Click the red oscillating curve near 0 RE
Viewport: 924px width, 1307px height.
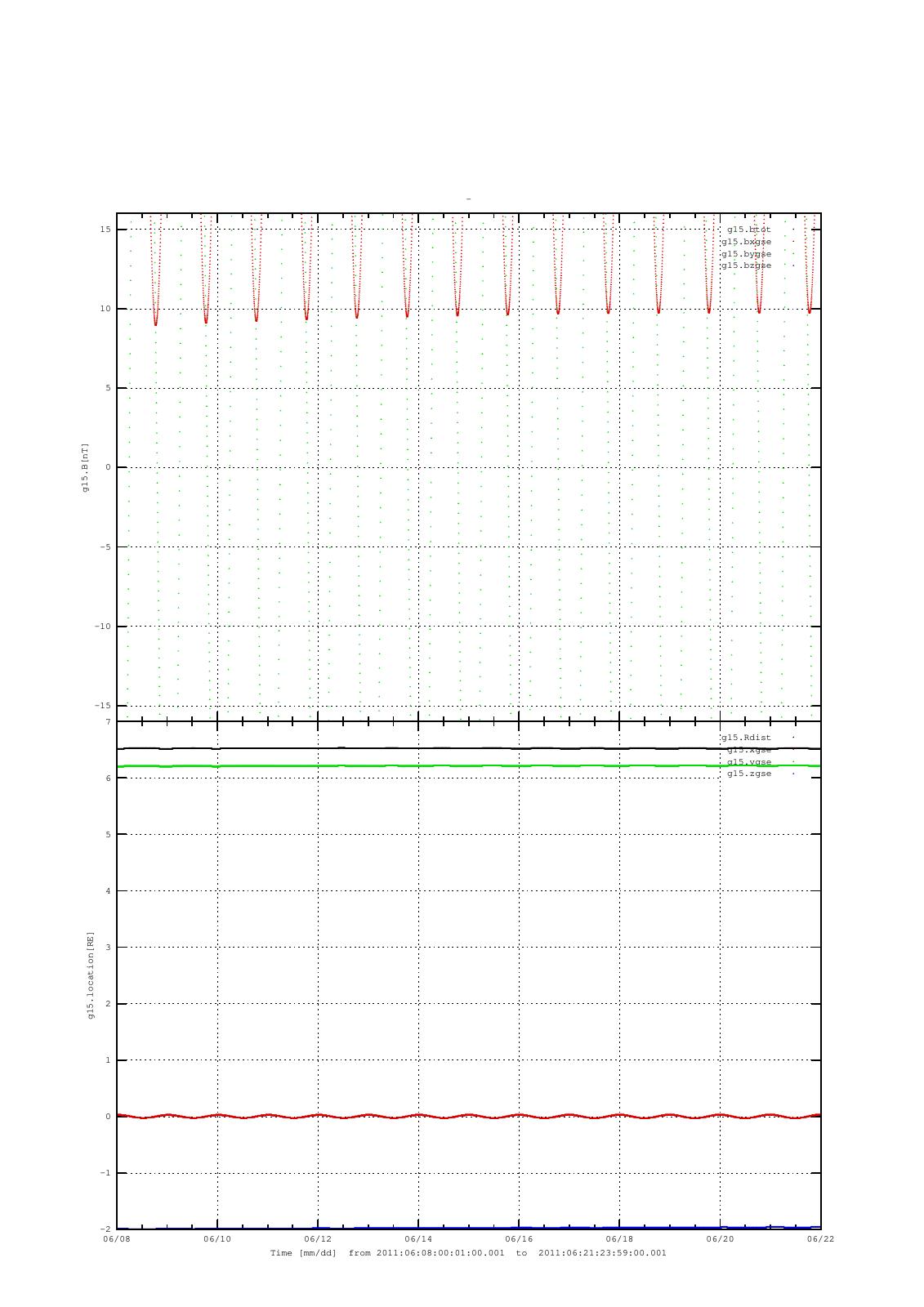(x=468, y=1116)
